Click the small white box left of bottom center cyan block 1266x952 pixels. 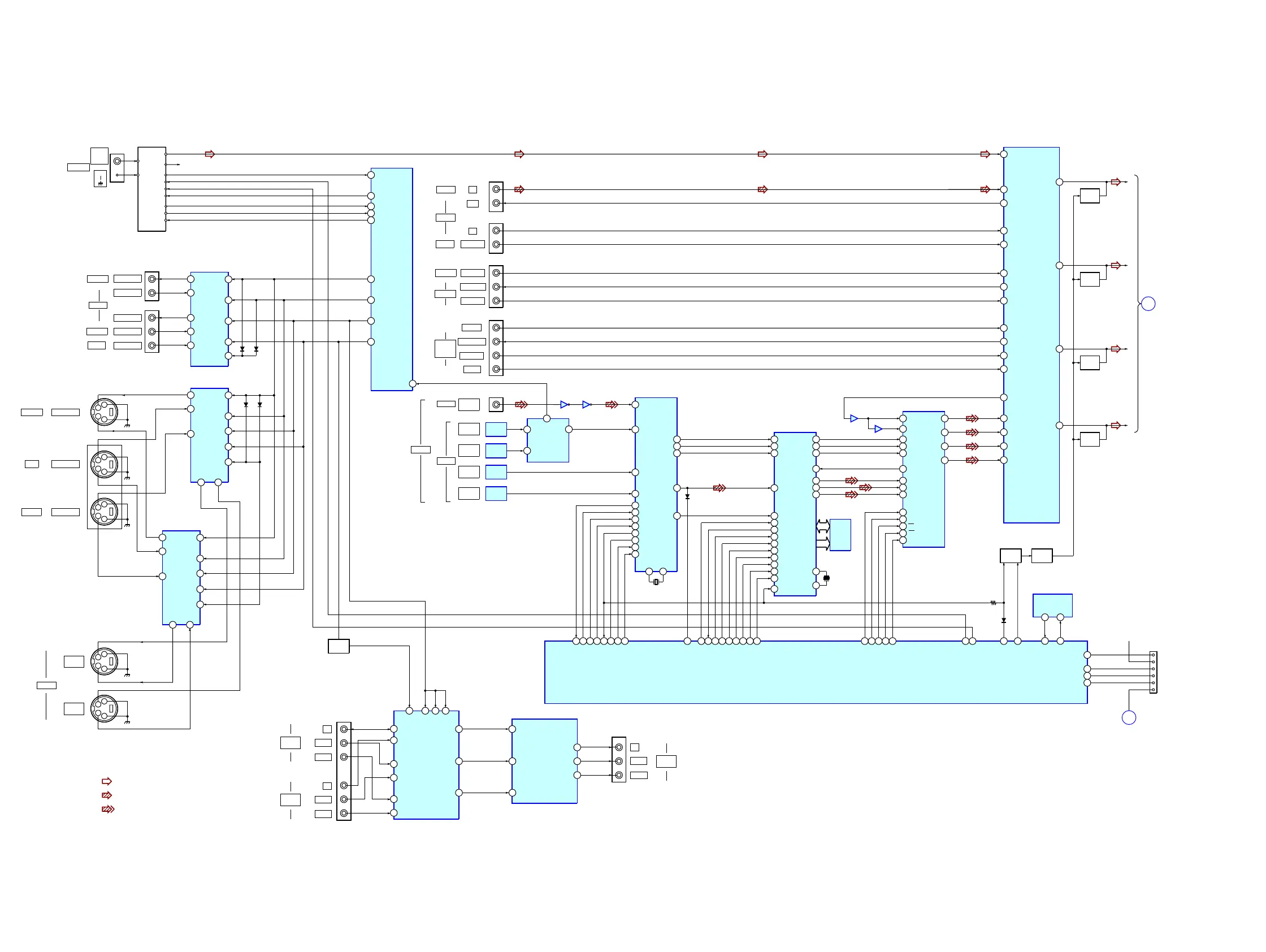click(x=339, y=646)
